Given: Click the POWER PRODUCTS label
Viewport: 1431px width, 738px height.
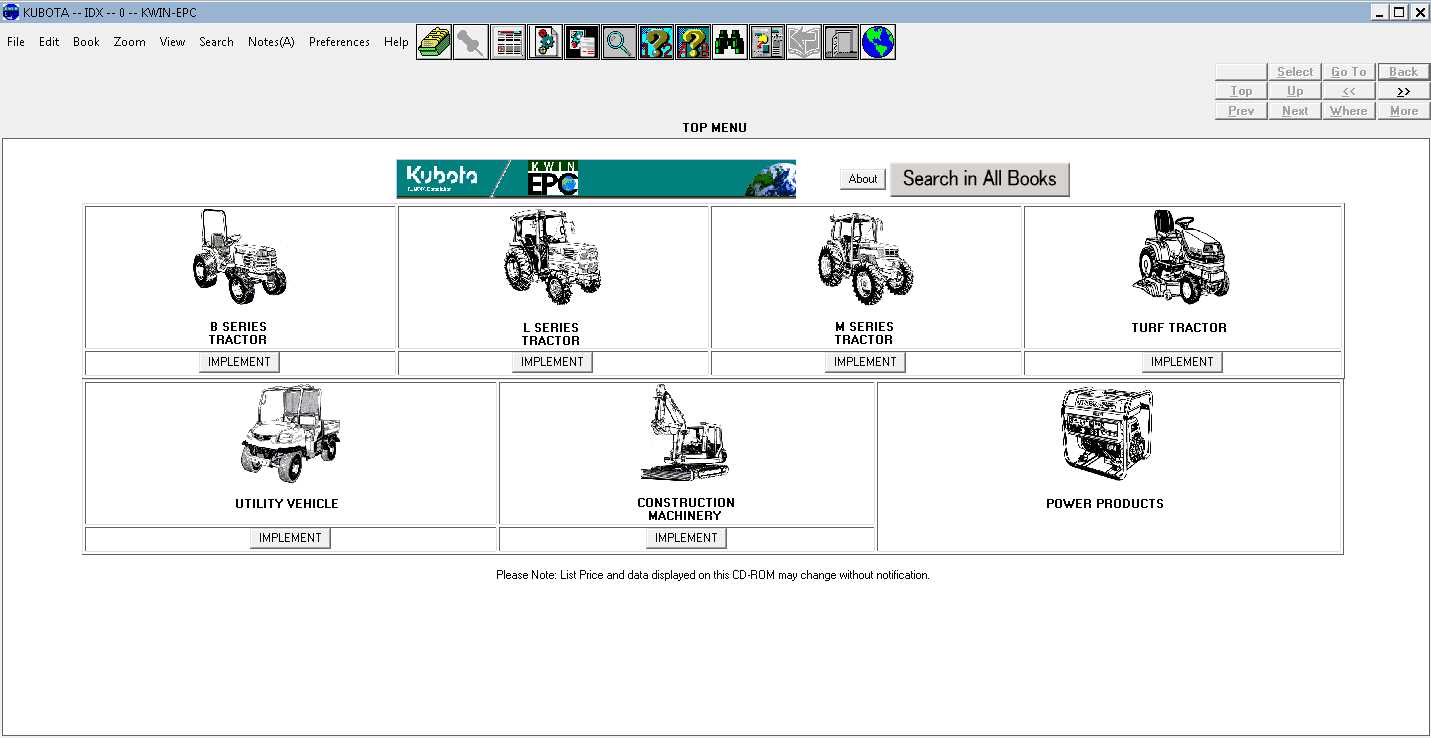Looking at the screenshot, I should pos(1105,504).
